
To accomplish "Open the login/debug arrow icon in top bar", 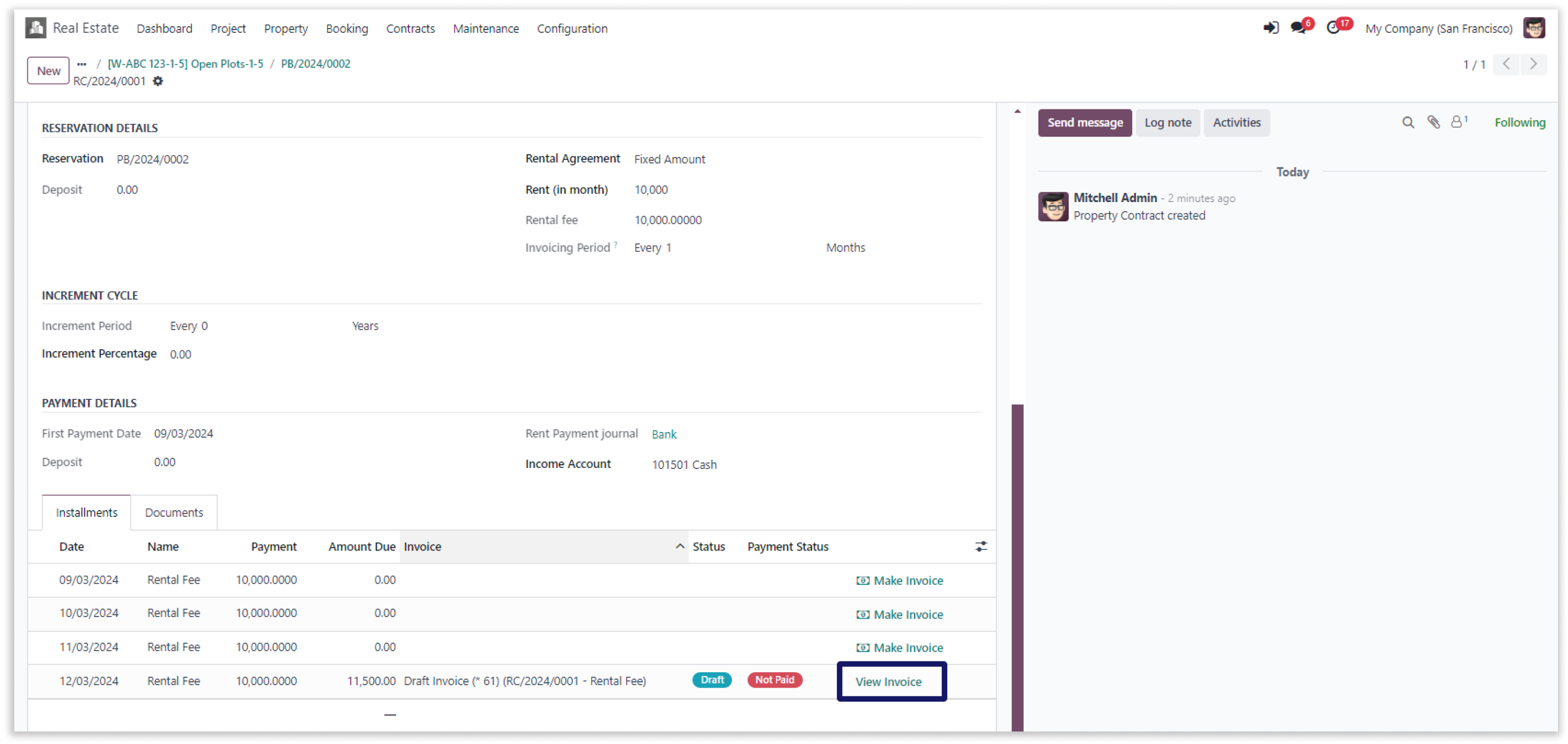I will click(1270, 28).
